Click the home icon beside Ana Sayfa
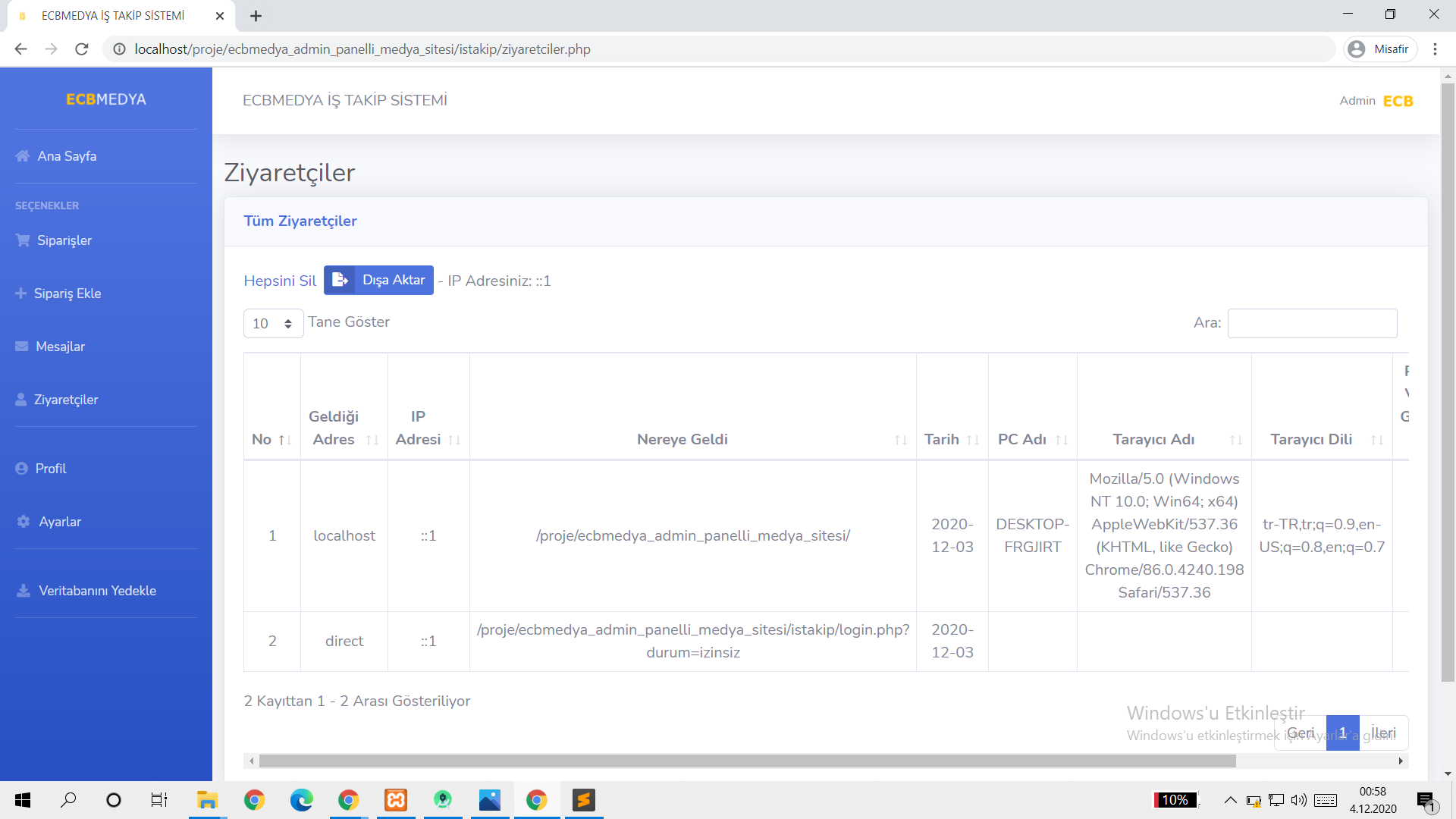1456x819 pixels. pos(23,156)
